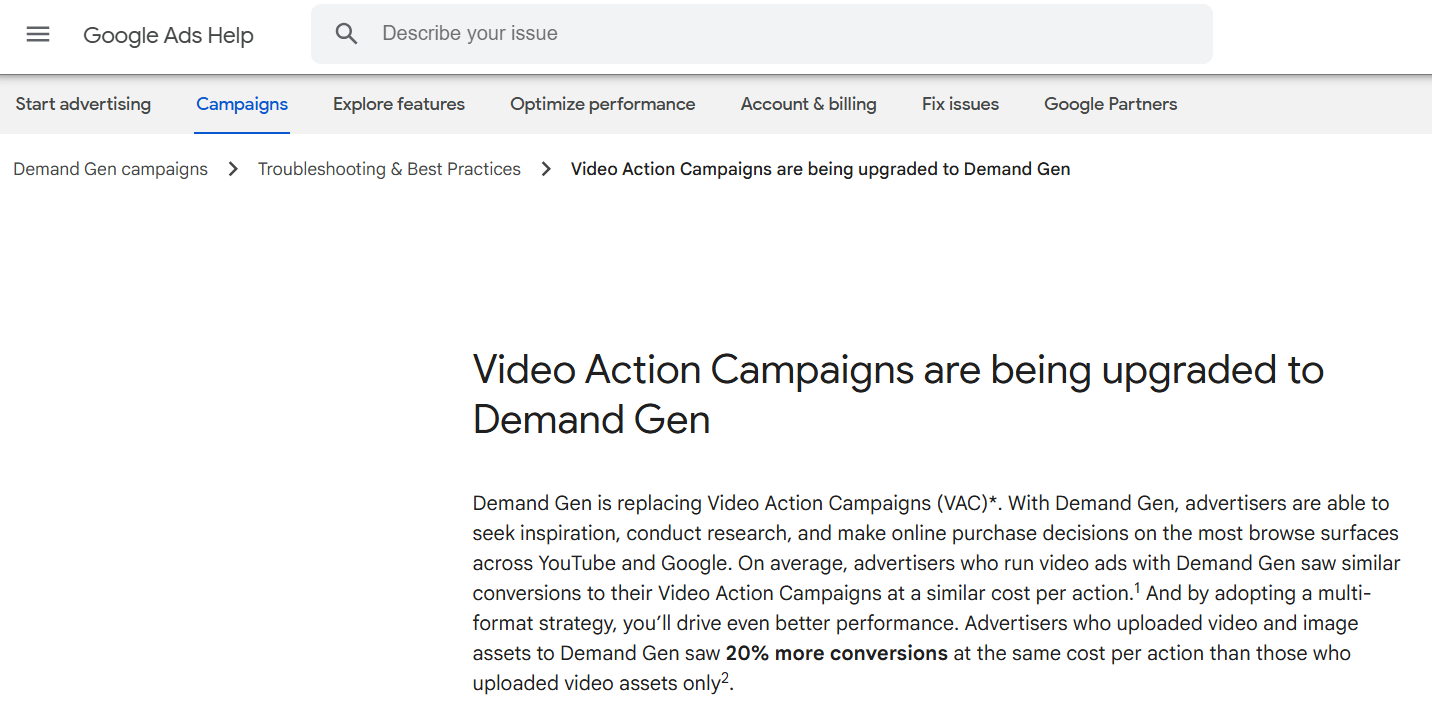
Task: Click the chevron after Troubleshooting & Best Practices
Action: click(546, 169)
